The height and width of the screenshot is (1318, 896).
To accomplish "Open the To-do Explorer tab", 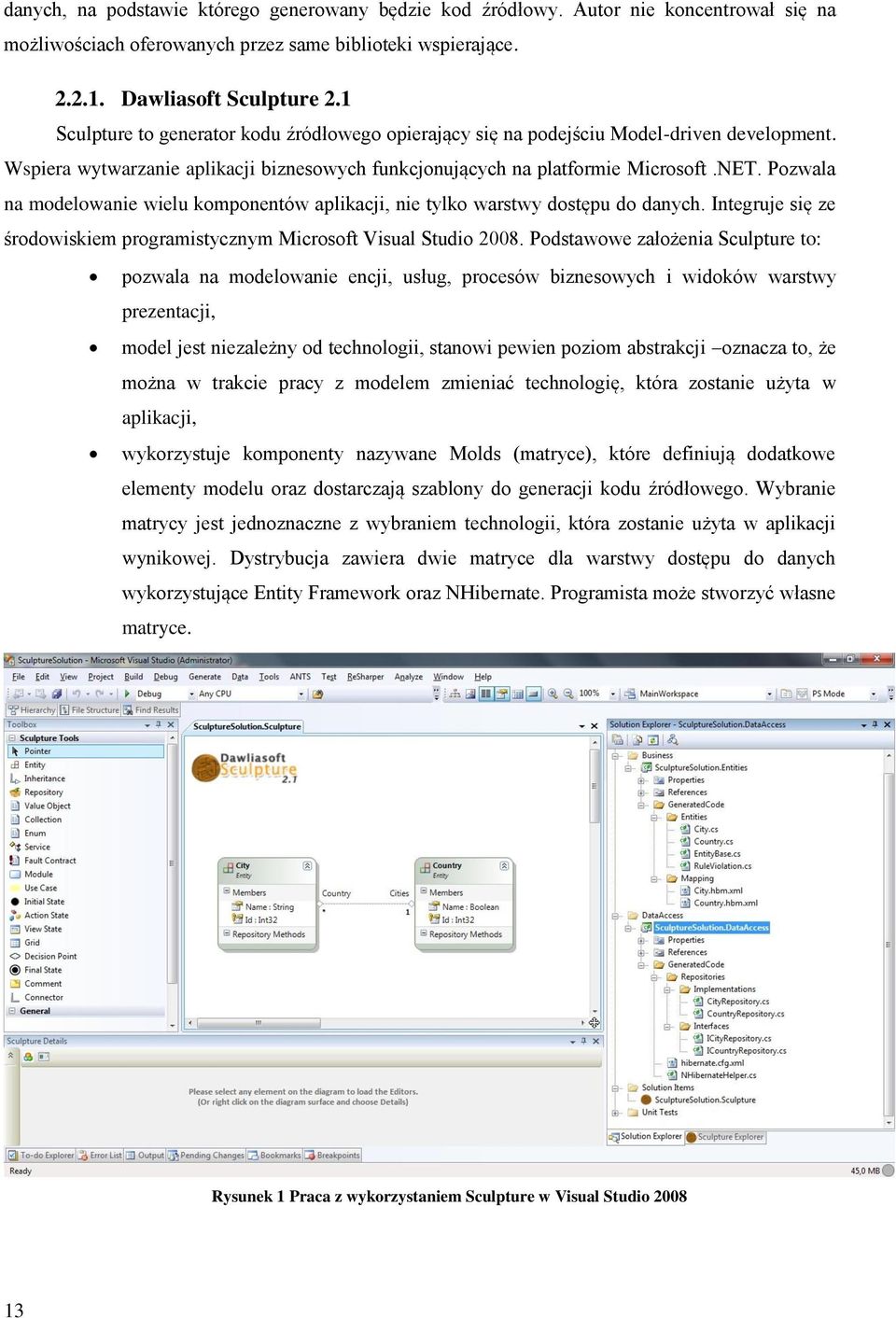I will pyautogui.click(x=41, y=1156).
